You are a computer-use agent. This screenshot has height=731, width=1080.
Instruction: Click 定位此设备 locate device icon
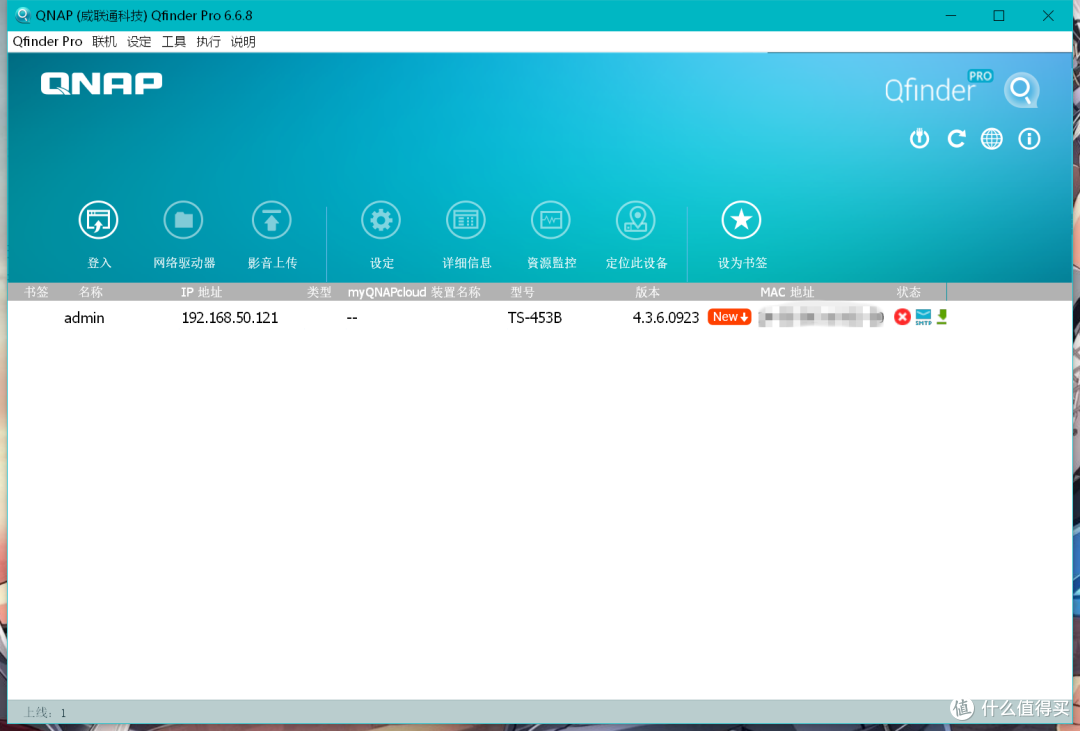[636, 221]
